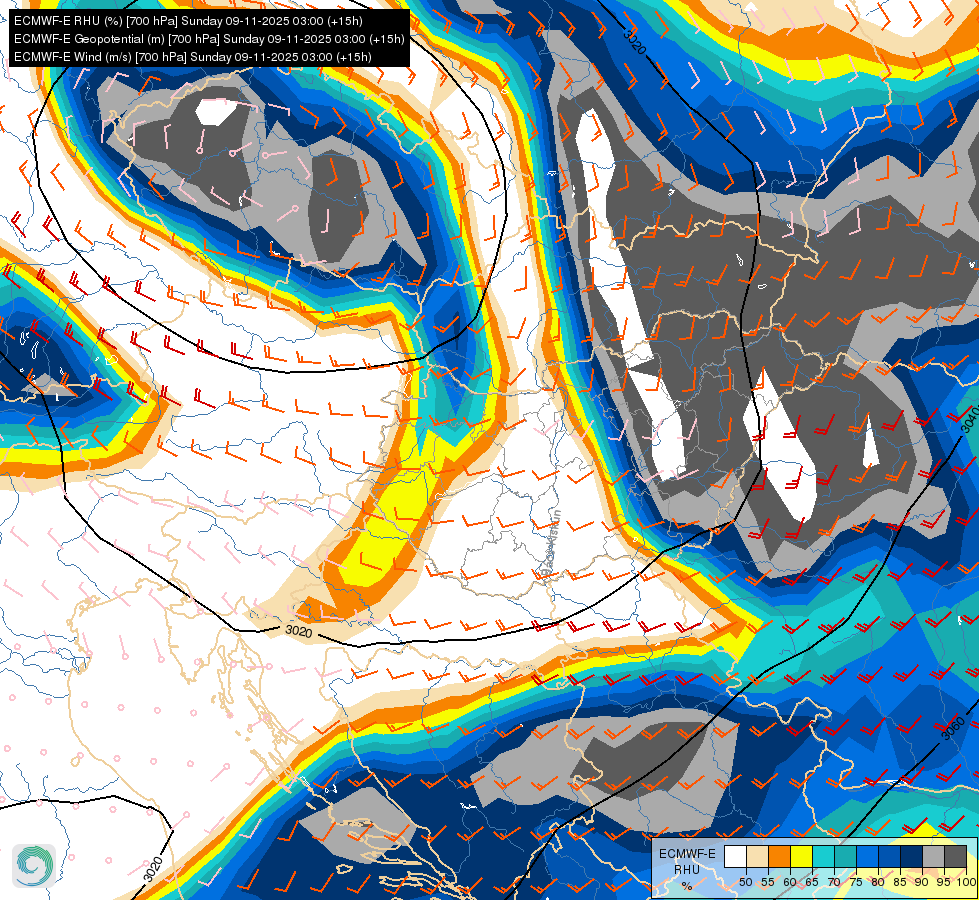Pick the bright blue 75-80 legend swatch
This screenshot has height=900, width=979.
[867, 856]
